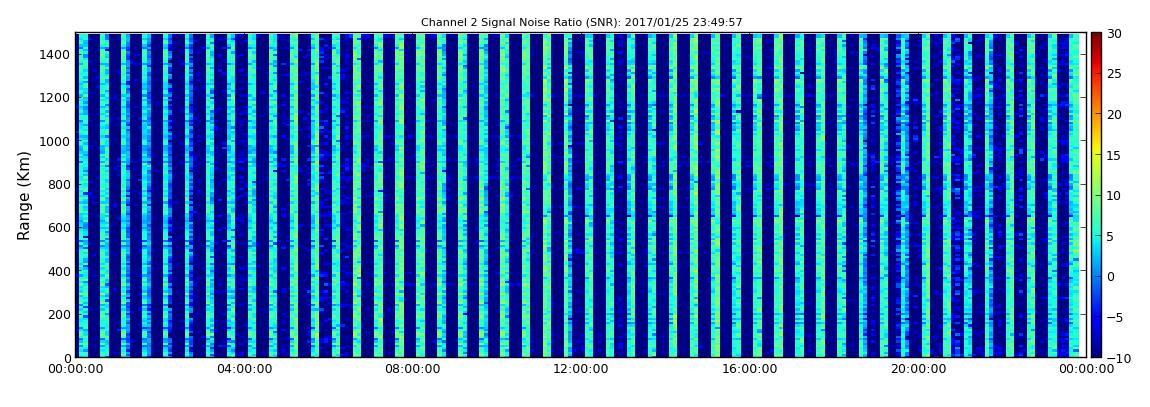The image size is (1150, 407).
Task: Click the 1000 range tick label
Action: (56, 141)
